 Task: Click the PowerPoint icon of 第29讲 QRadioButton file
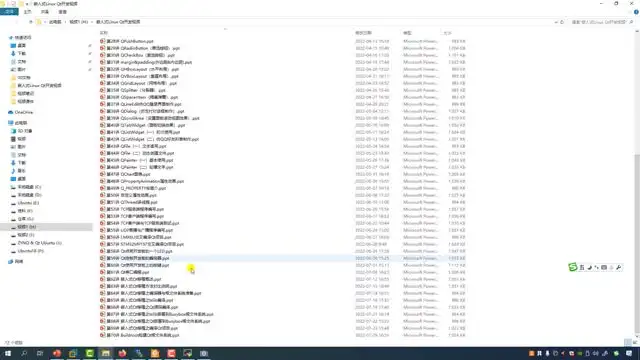pyautogui.click(x=102, y=48)
